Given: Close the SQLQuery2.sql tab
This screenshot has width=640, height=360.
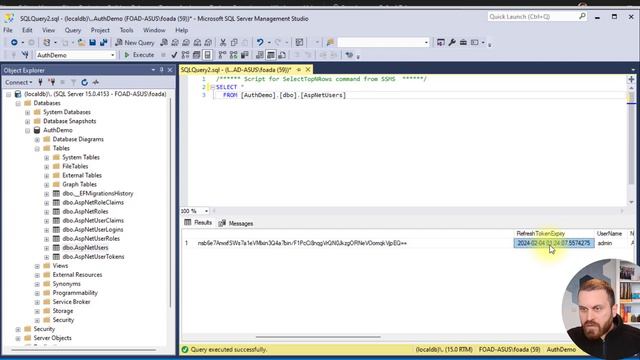Looking at the screenshot, I should 308,70.
